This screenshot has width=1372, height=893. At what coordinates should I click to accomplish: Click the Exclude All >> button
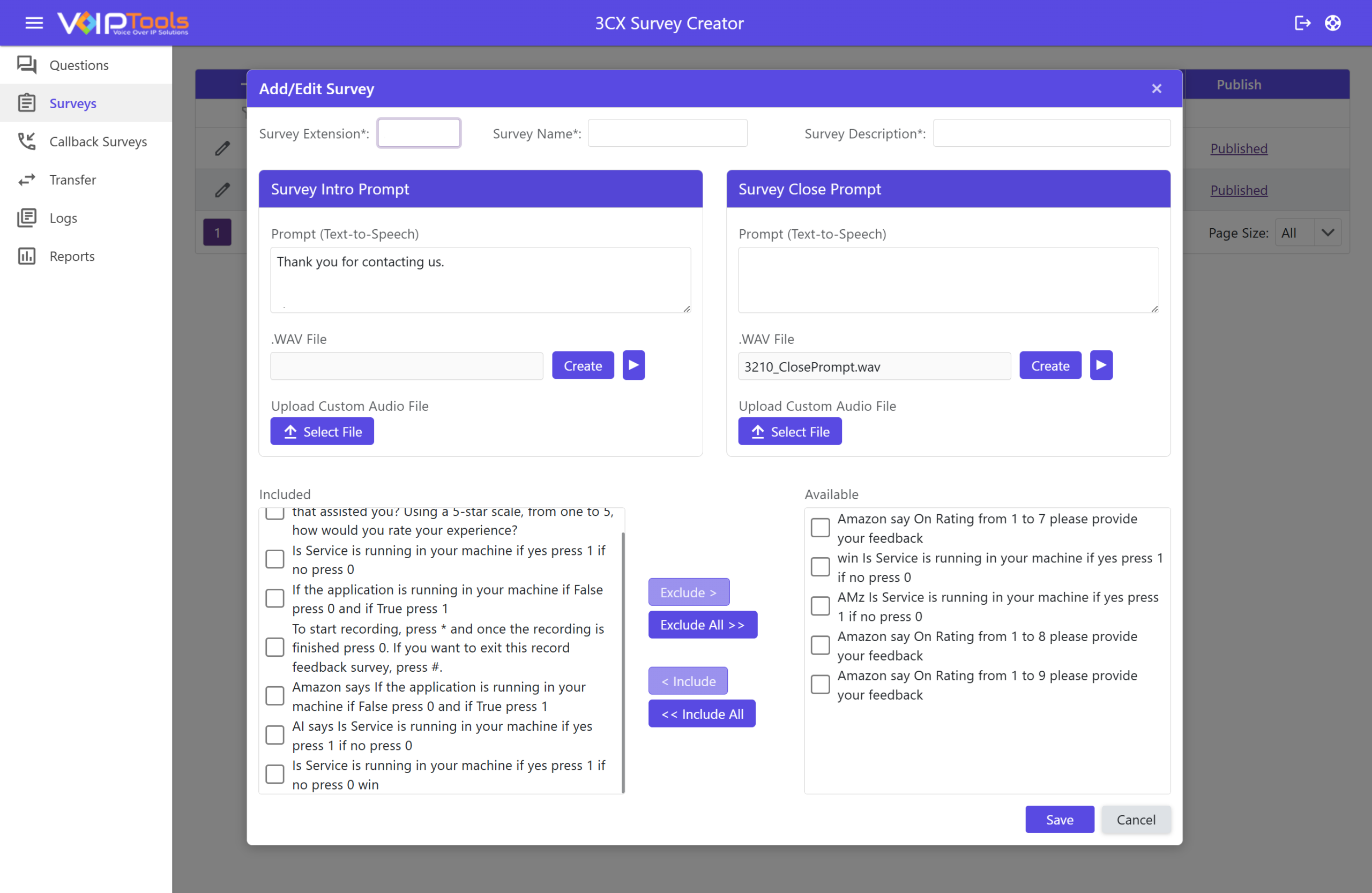pyautogui.click(x=703, y=625)
